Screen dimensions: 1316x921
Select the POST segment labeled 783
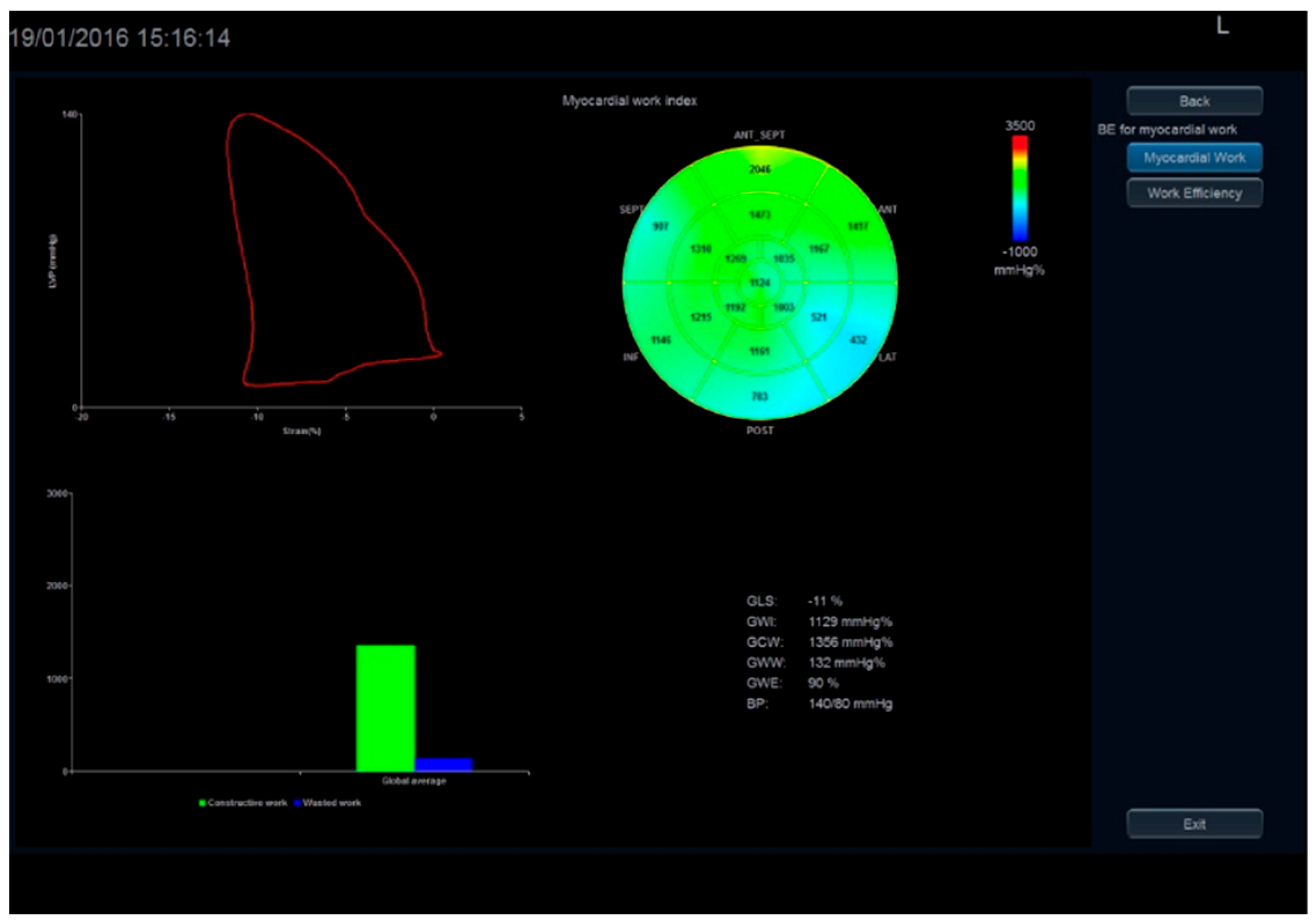tap(760, 397)
